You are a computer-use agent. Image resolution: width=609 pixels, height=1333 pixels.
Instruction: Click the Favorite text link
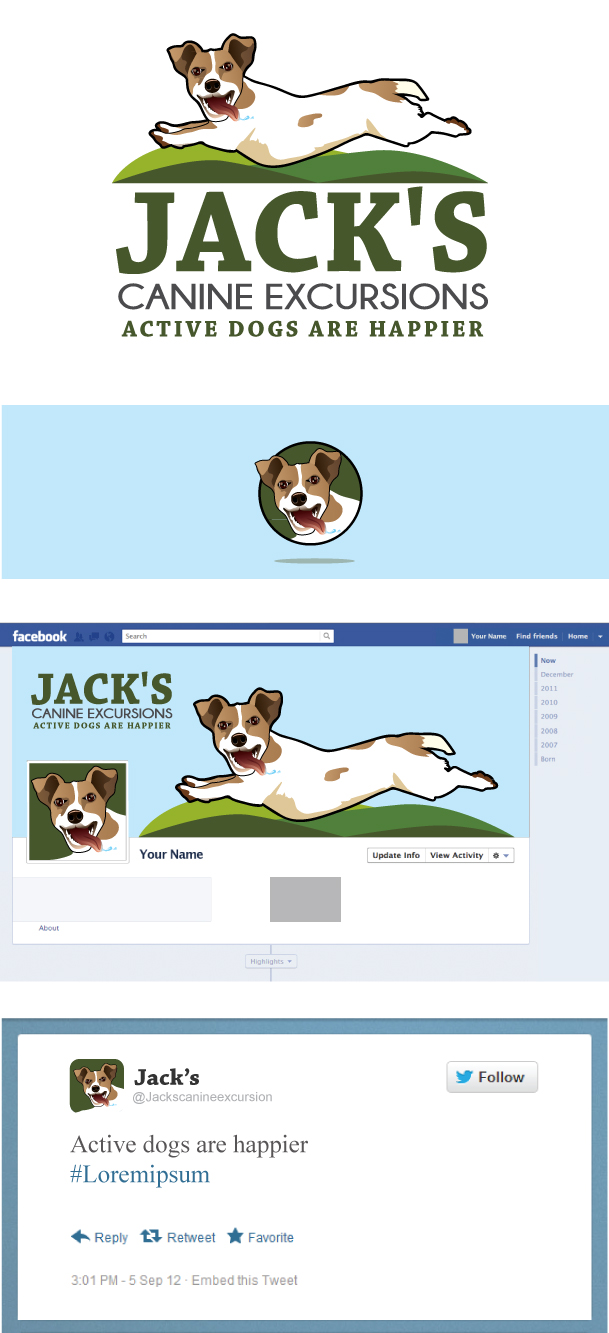[x=271, y=1238]
